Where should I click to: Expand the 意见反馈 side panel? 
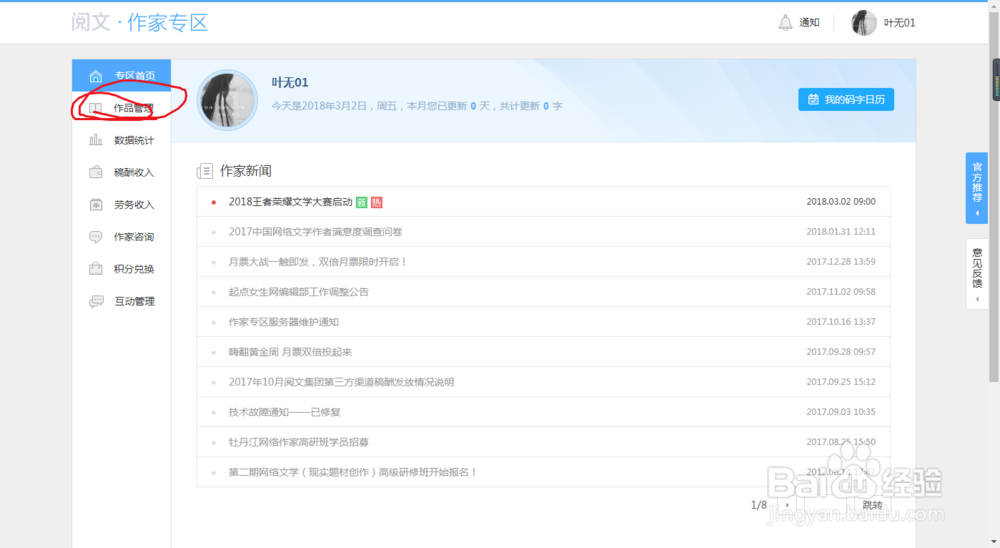pos(977,274)
